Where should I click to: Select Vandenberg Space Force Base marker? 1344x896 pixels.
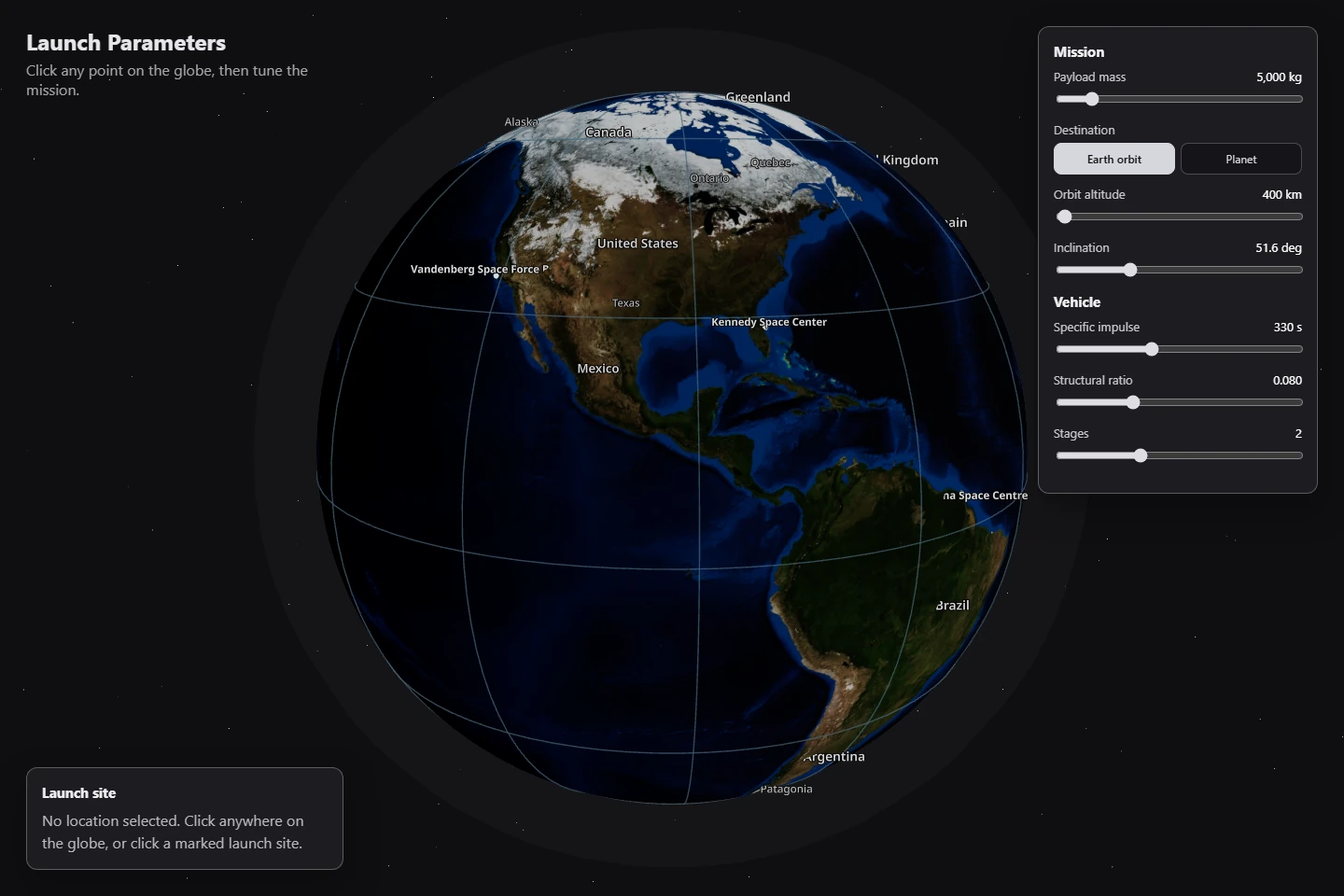[x=496, y=275]
